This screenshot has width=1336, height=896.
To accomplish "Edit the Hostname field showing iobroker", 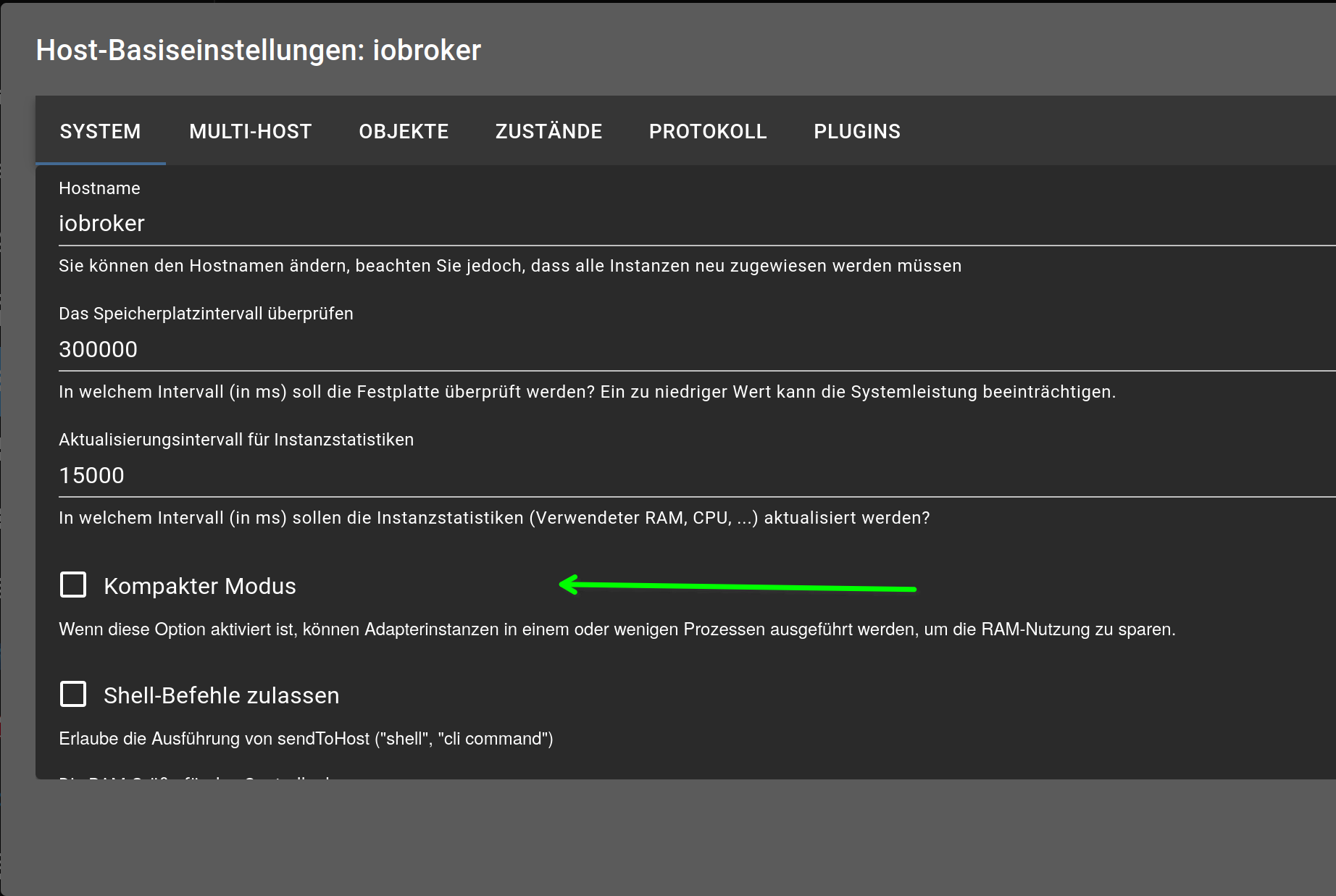I will (697, 223).
